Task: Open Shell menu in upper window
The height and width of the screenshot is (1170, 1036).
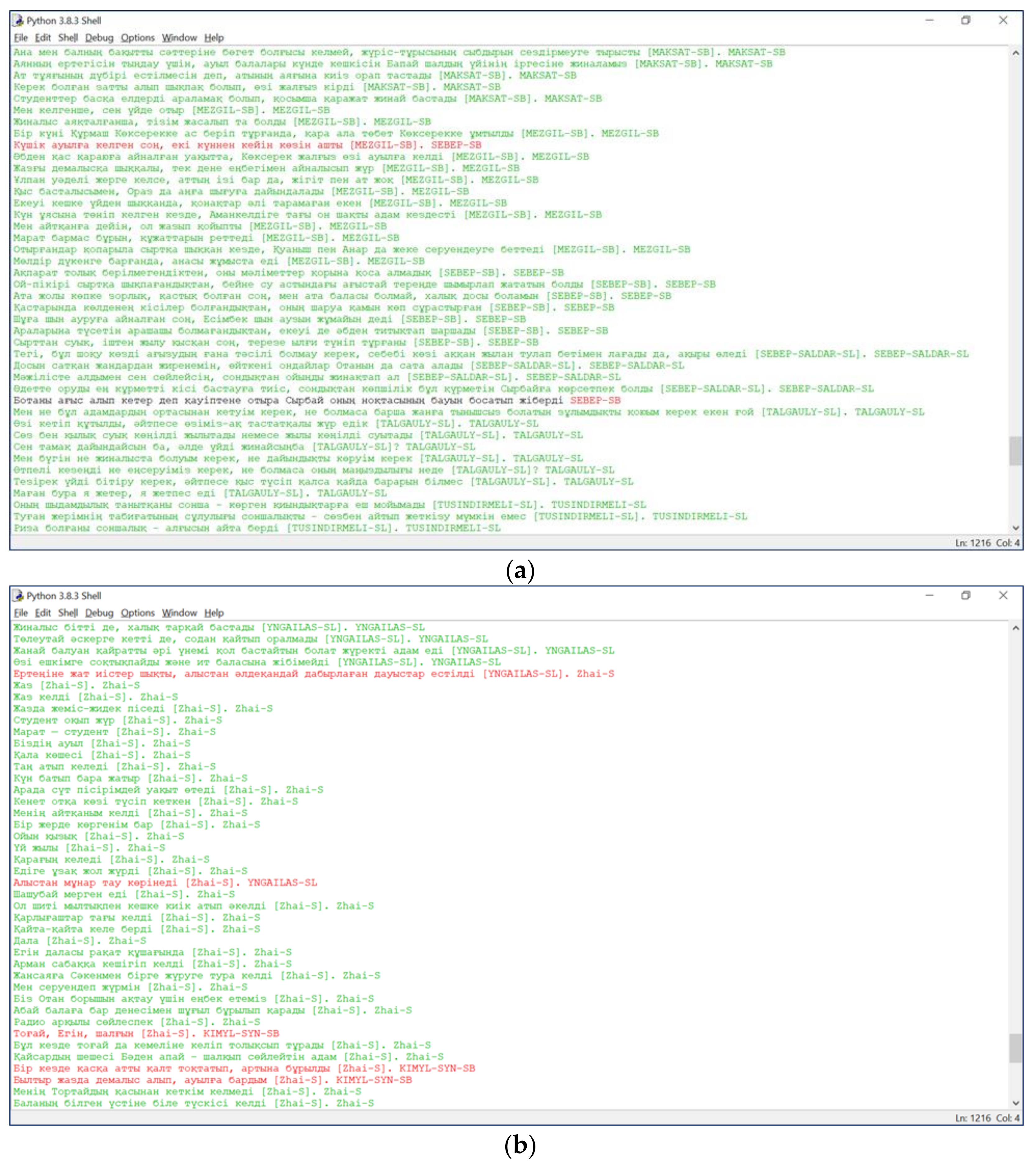Action: click(x=67, y=38)
